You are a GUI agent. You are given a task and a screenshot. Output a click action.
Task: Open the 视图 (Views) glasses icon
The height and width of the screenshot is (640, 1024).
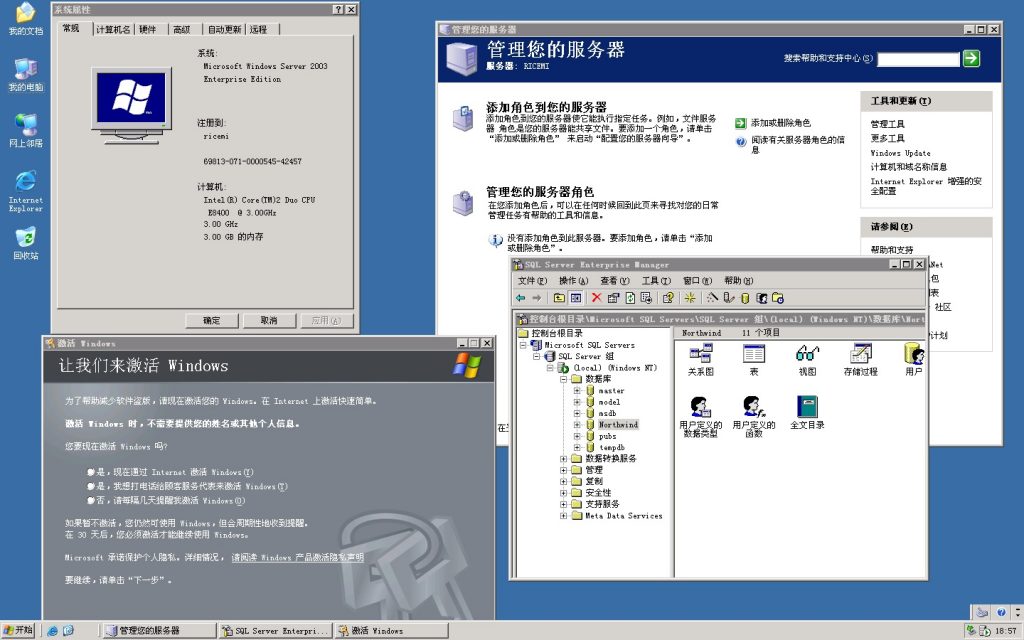[x=807, y=359]
